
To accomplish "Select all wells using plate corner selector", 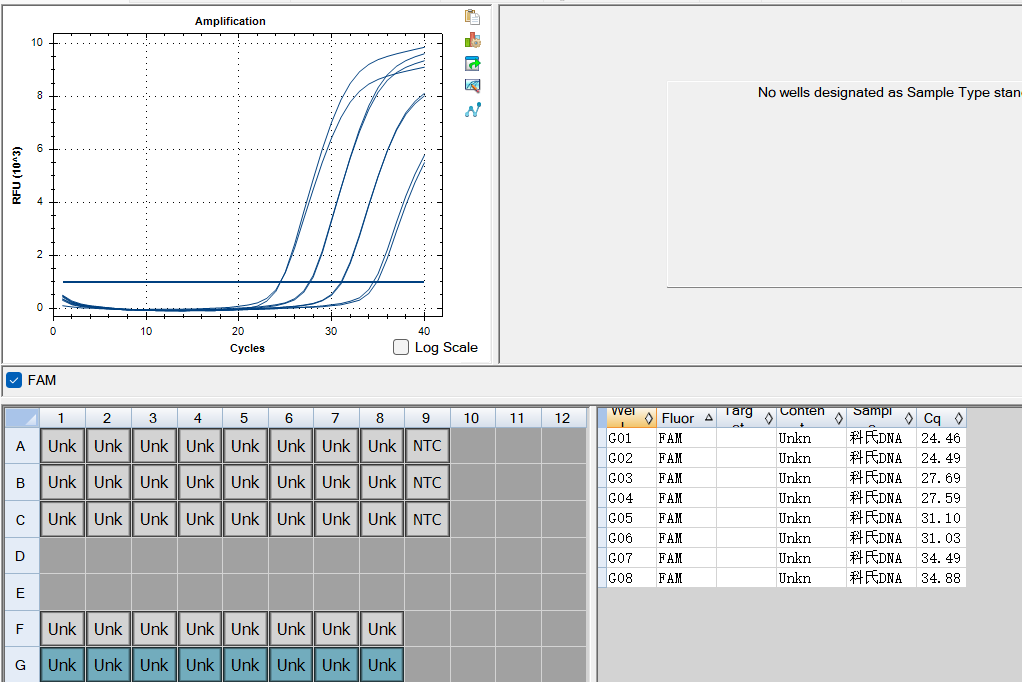I will (x=22, y=418).
